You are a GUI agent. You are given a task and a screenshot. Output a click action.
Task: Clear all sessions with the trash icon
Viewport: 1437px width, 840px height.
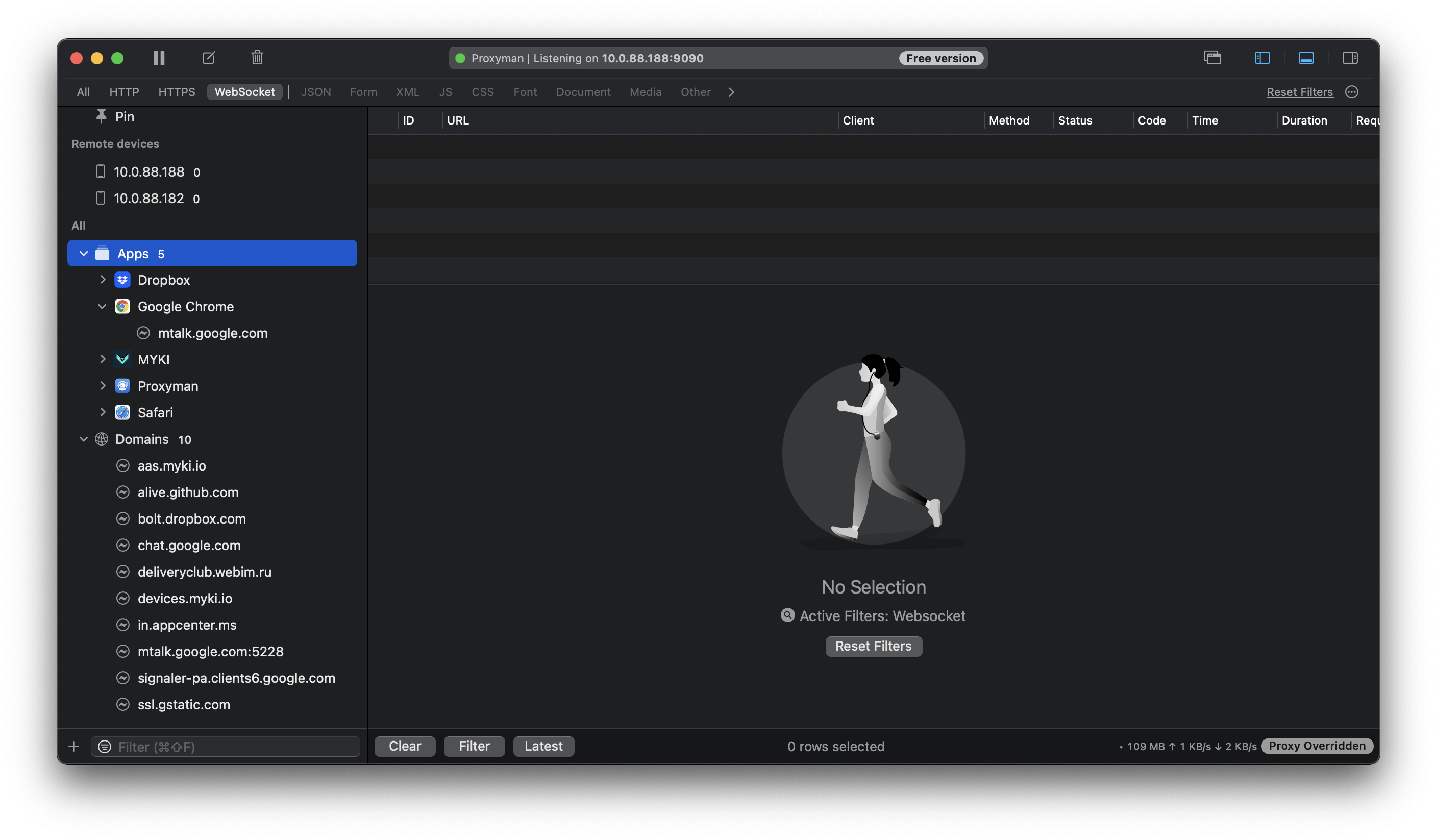pyautogui.click(x=257, y=58)
